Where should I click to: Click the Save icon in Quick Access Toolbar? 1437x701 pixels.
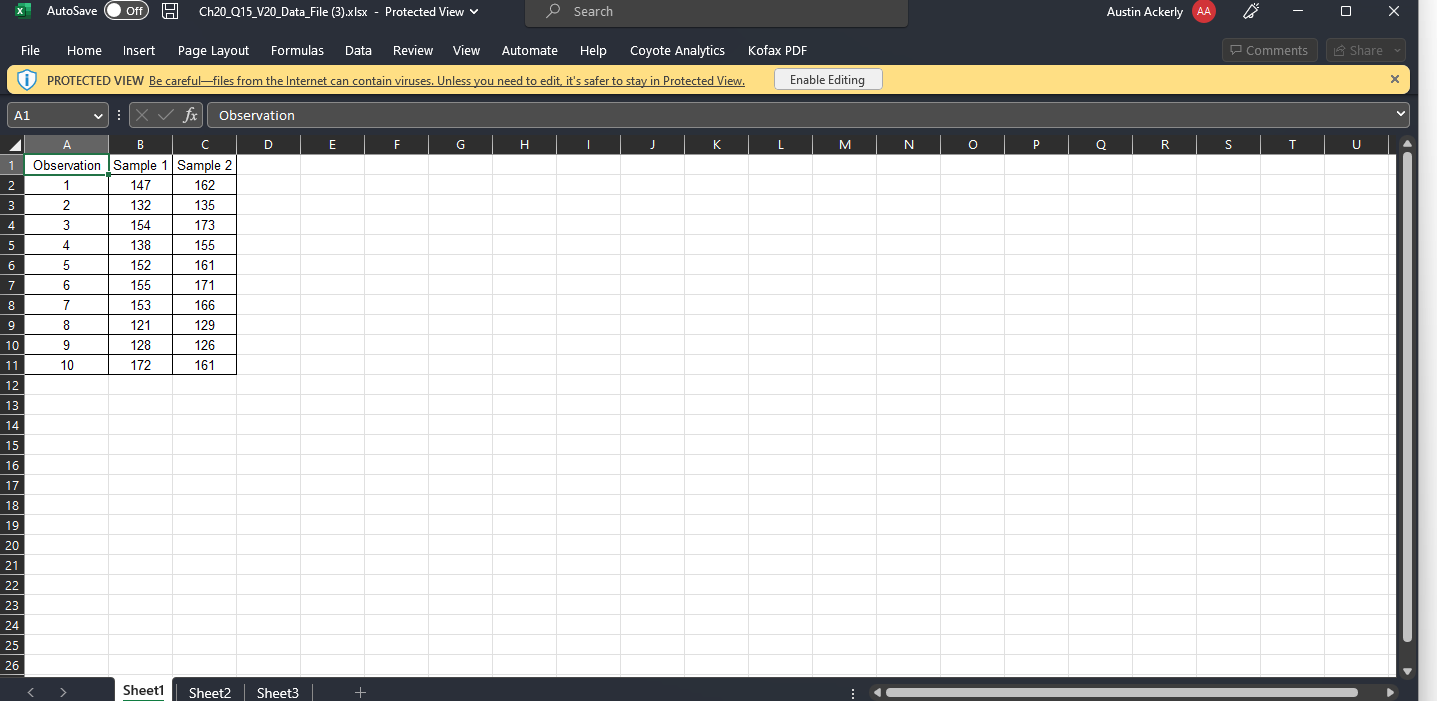(169, 12)
